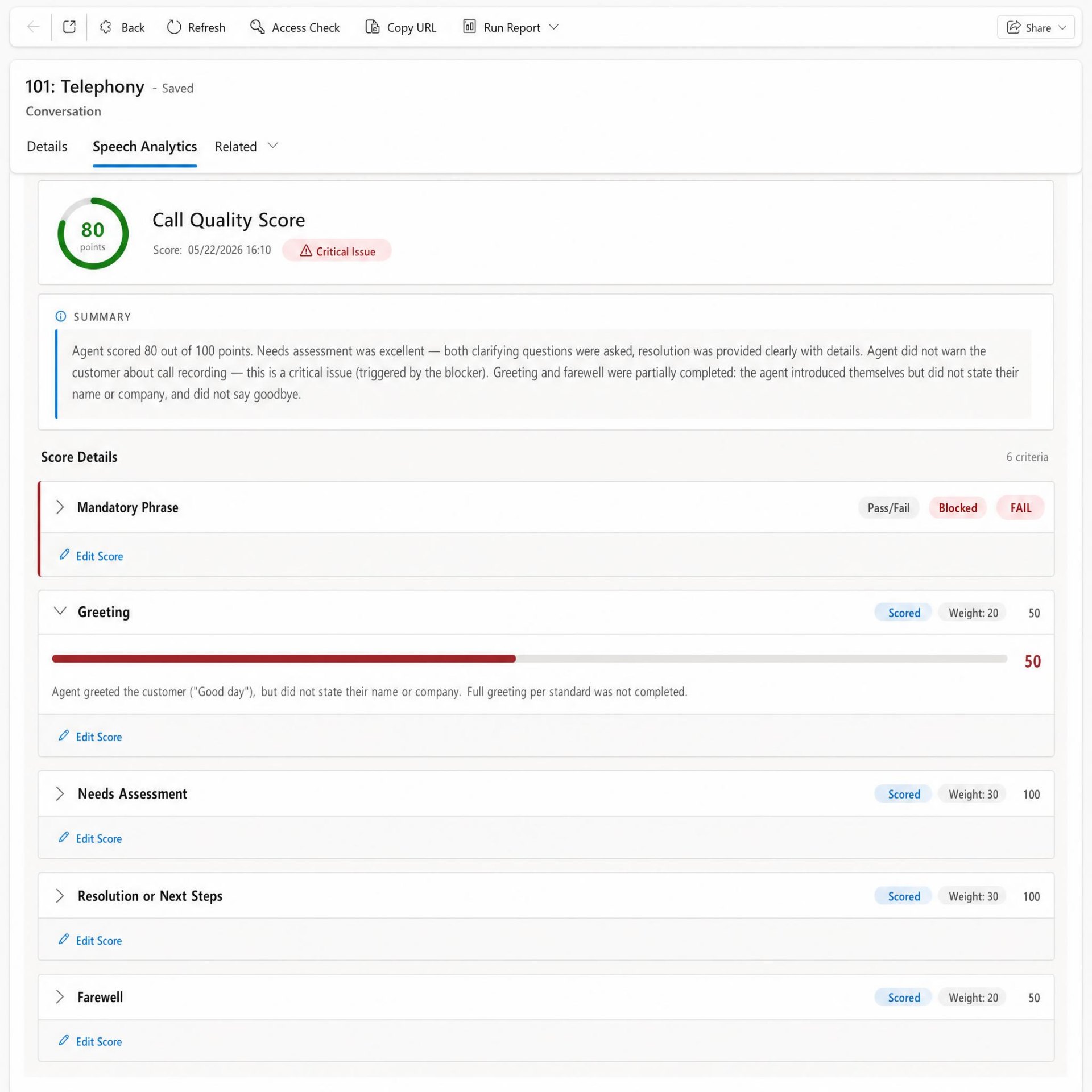The image size is (1092, 1092).
Task: Select the Speech Analytics tab
Action: (144, 147)
